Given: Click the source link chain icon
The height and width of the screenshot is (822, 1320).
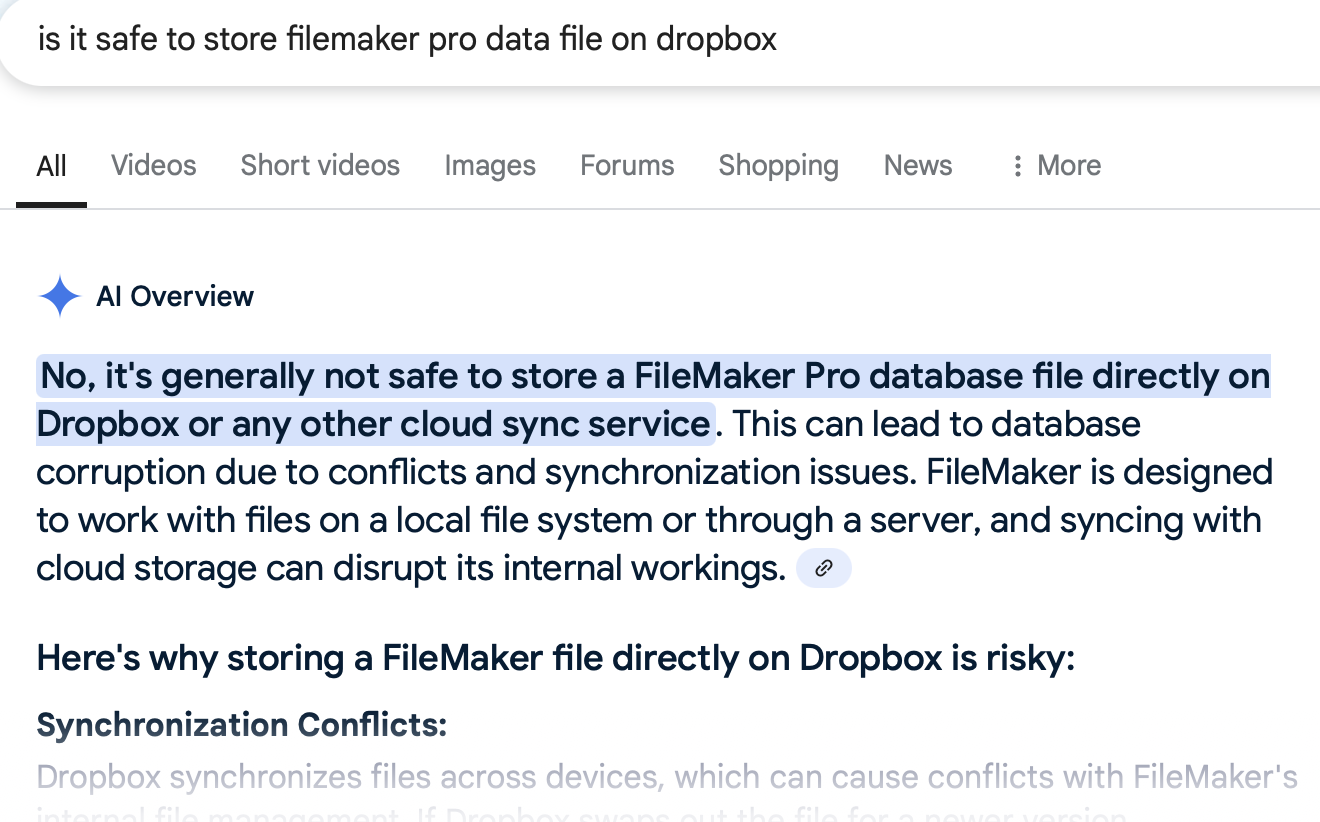Looking at the screenshot, I should pyautogui.click(x=823, y=568).
